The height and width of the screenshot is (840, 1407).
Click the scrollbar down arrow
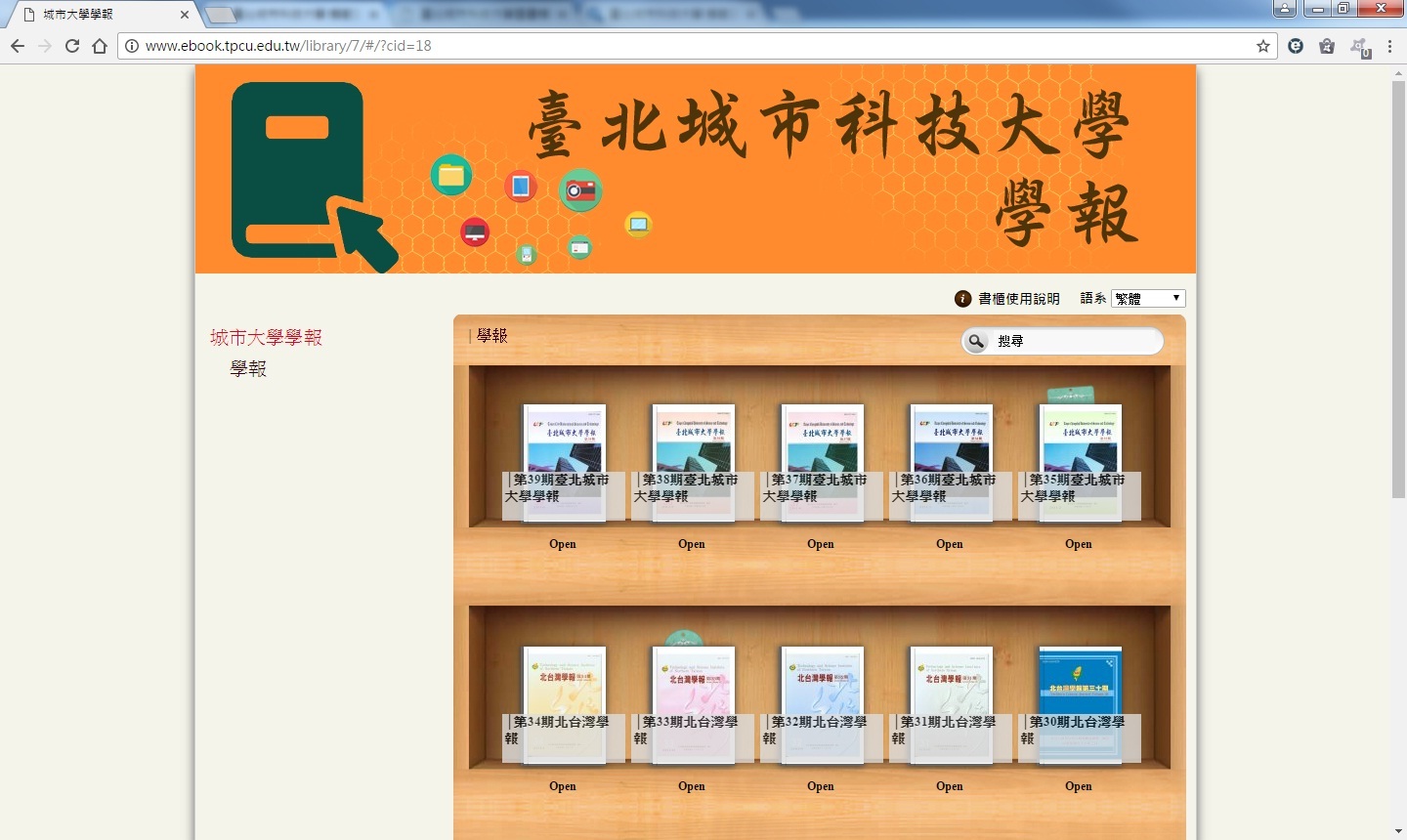pyautogui.click(x=1398, y=832)
